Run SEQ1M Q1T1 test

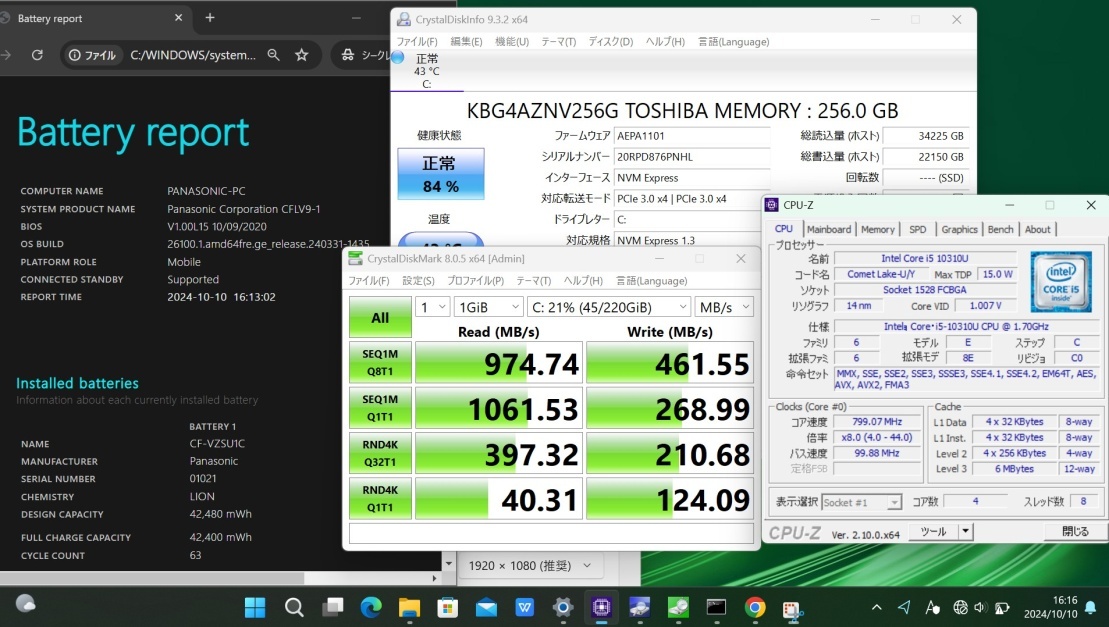click(380, 407)
